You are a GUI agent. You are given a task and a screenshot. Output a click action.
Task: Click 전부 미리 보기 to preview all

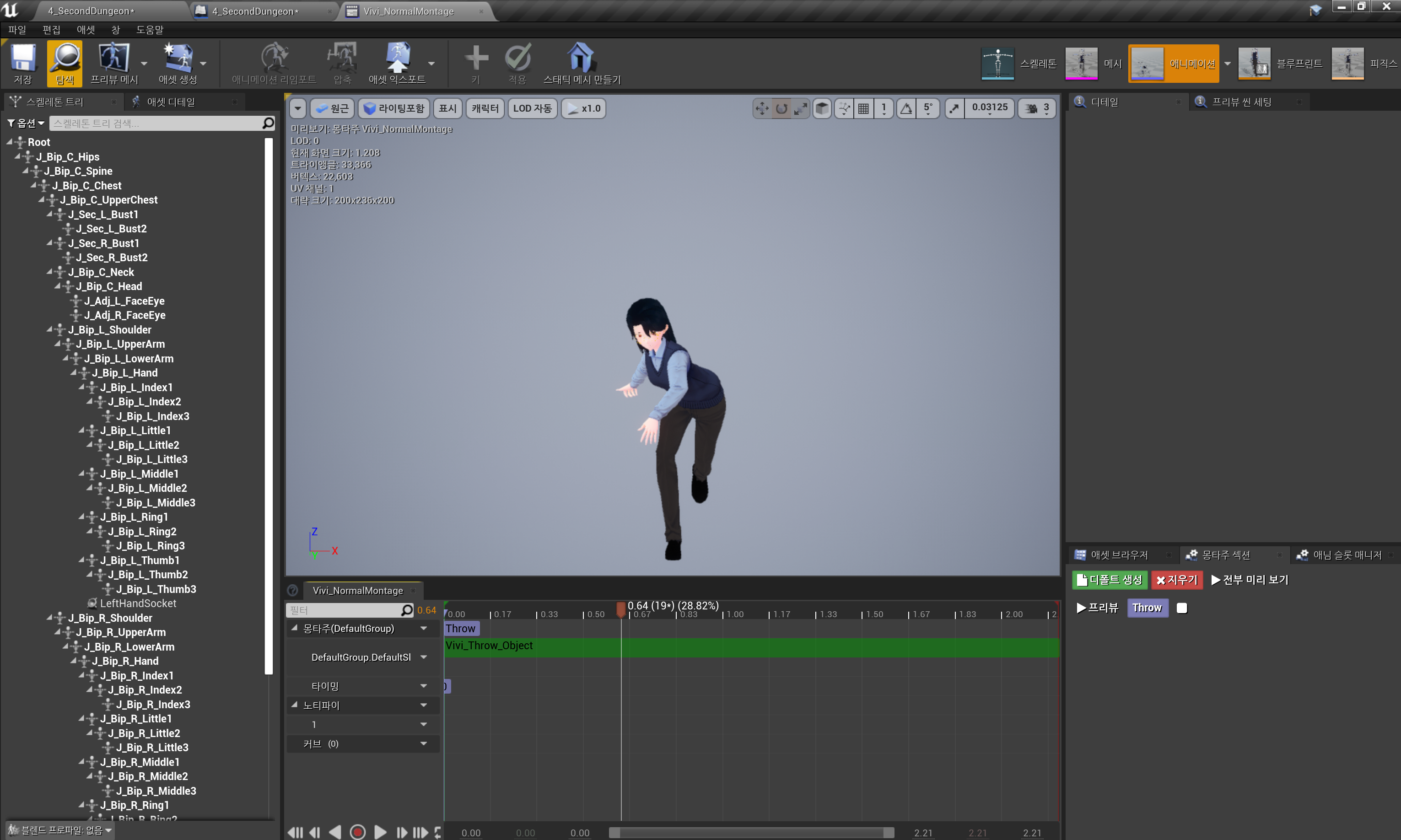[x=1250, y=580]
